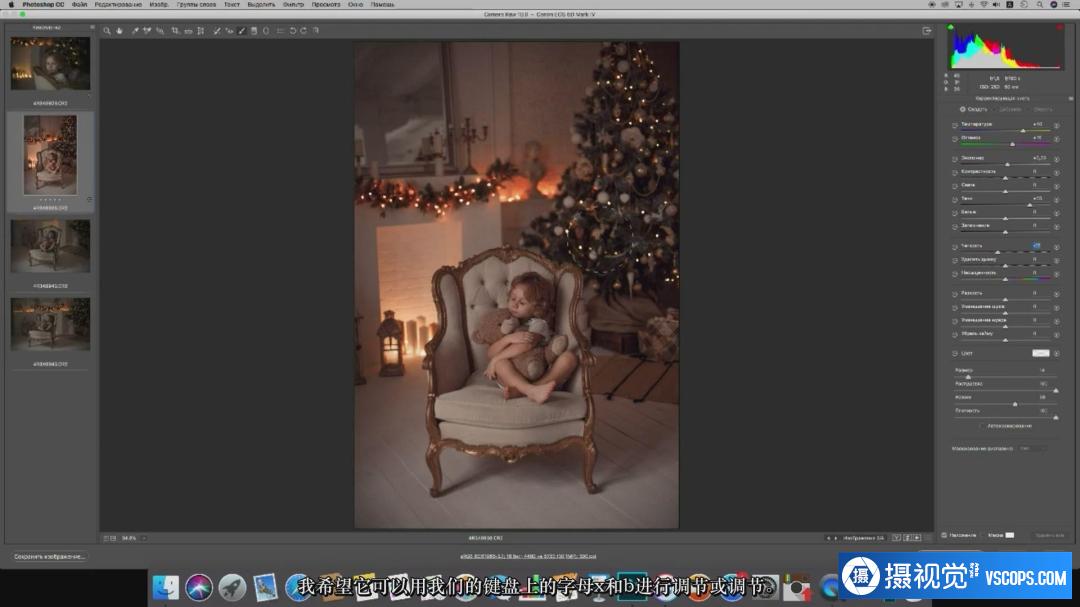Viewport: 1080px width, 607px height.
Task: Enable the Автомаскирование checkbox
Action: pos(983,426)
